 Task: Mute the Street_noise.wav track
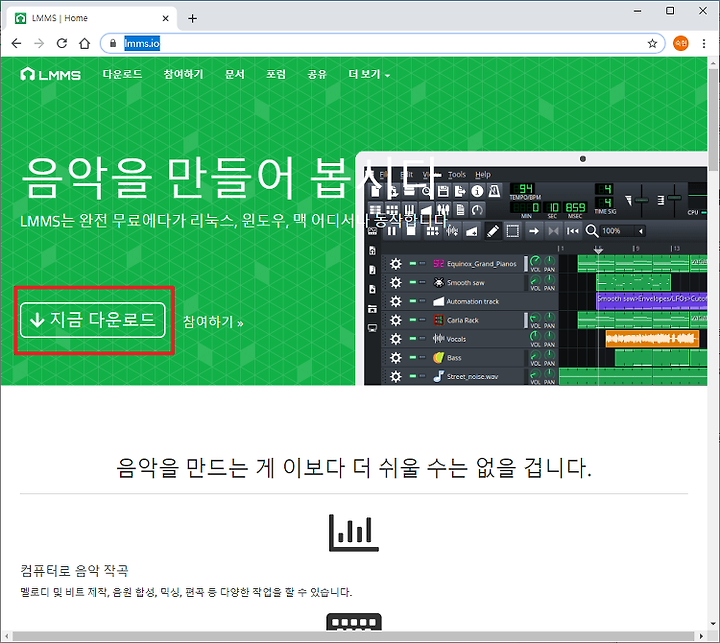(x=413, y=376)
